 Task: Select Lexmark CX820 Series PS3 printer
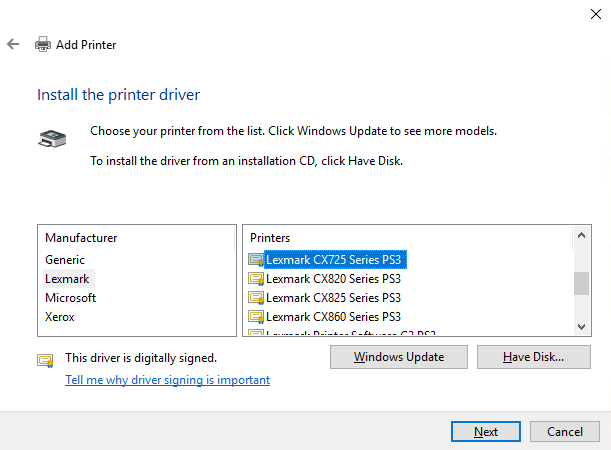pyautogui.click(x=333, y=279)
